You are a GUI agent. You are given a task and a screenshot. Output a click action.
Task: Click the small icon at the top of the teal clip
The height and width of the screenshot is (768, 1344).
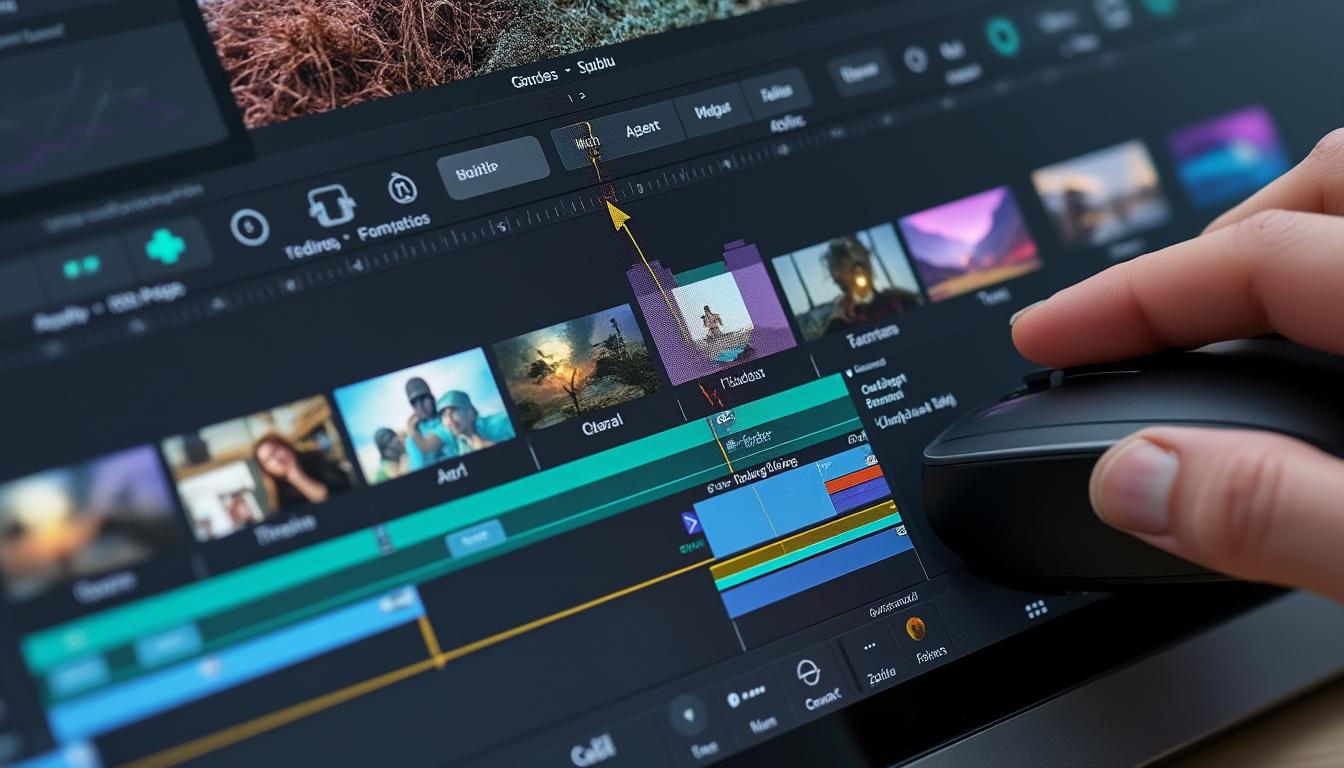[x=724, y=417]
